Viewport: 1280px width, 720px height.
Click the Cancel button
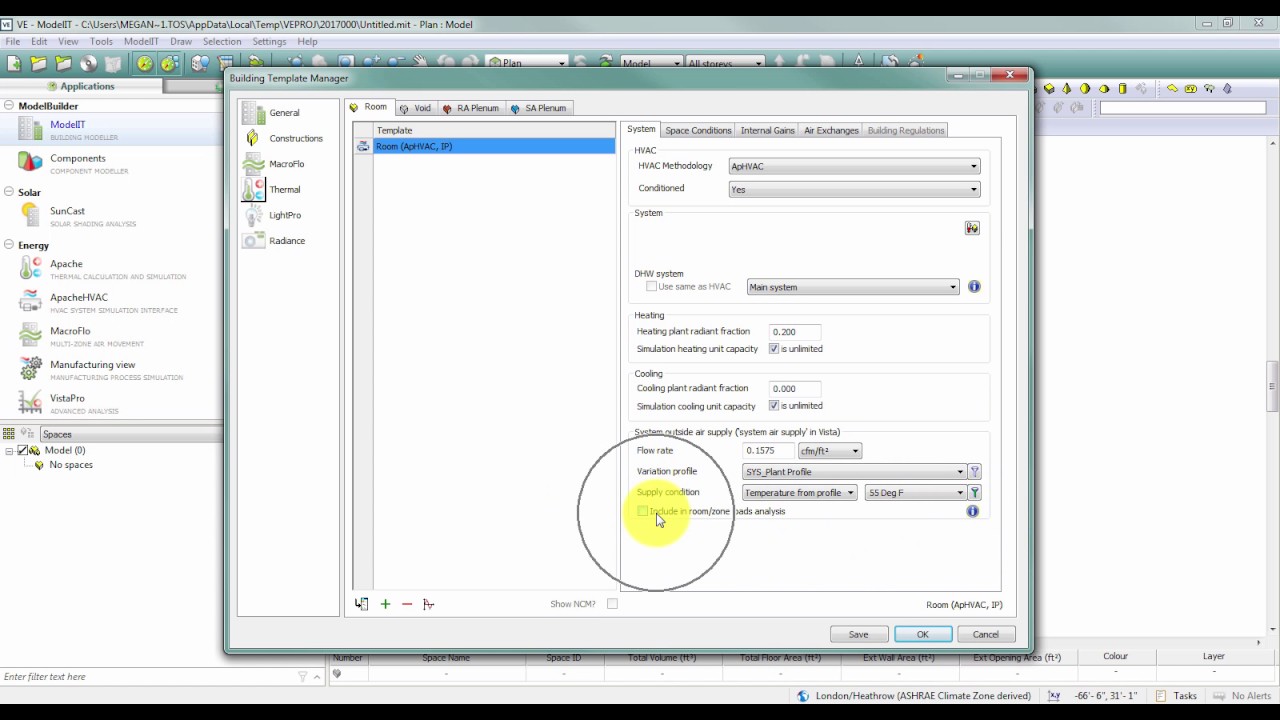(x=986, y=634)
